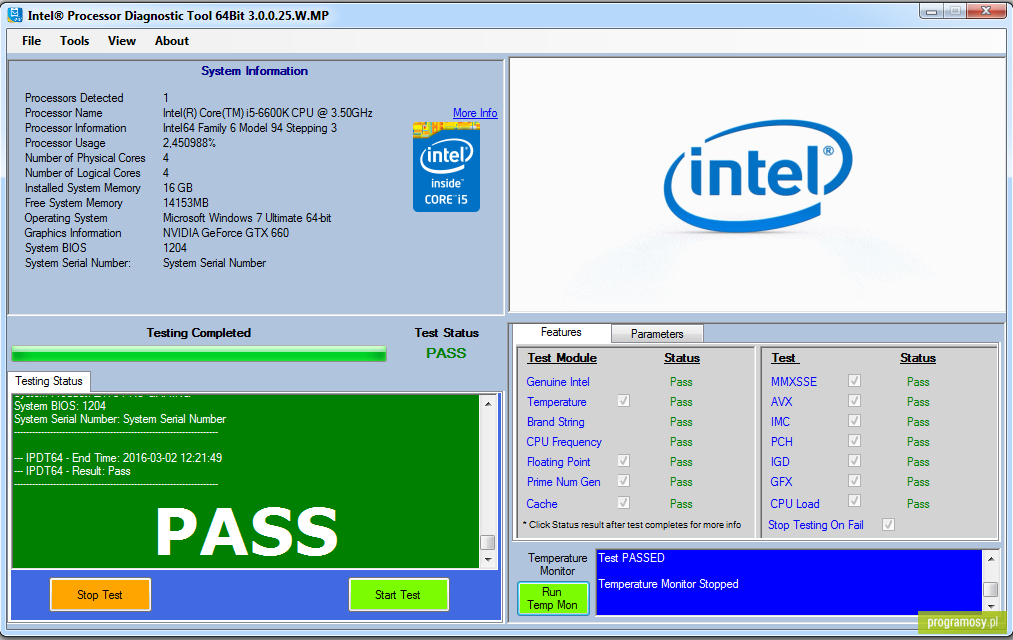Switch to the Features tab
1013x640 pixels.
(561, 333)
